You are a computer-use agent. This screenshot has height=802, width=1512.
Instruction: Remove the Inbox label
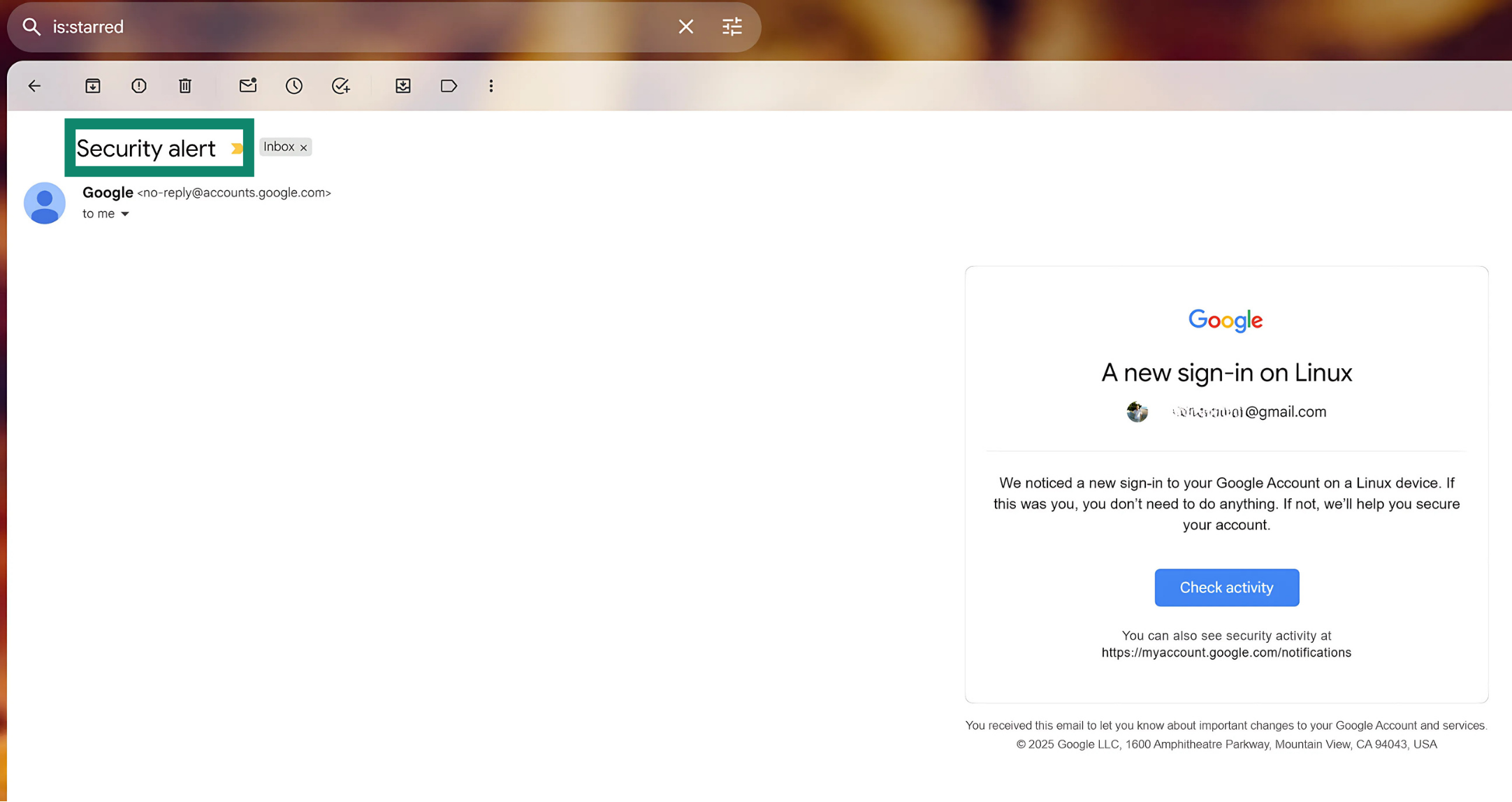click(304, 147)
